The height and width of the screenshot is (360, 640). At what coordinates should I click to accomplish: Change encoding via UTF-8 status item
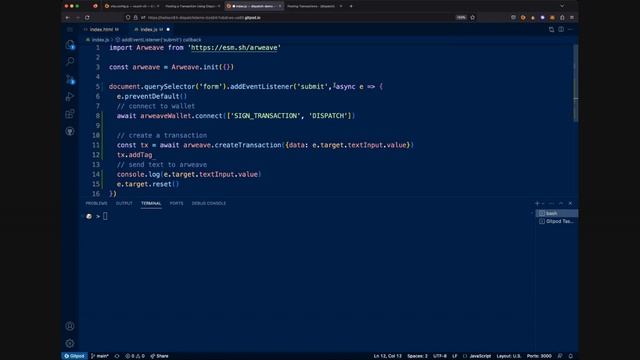[x=440, y=356]
